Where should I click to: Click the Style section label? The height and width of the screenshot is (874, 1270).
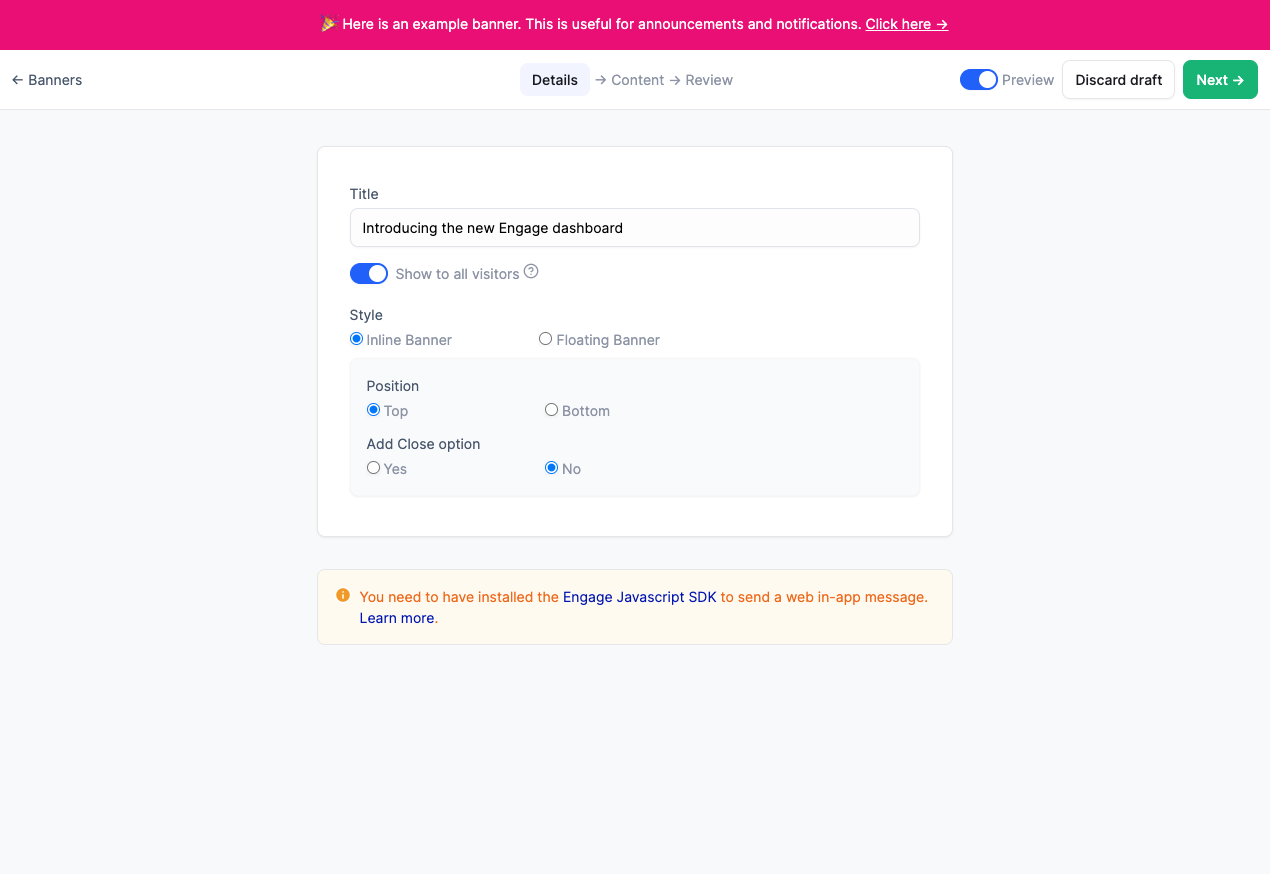(x=366, y=315)
